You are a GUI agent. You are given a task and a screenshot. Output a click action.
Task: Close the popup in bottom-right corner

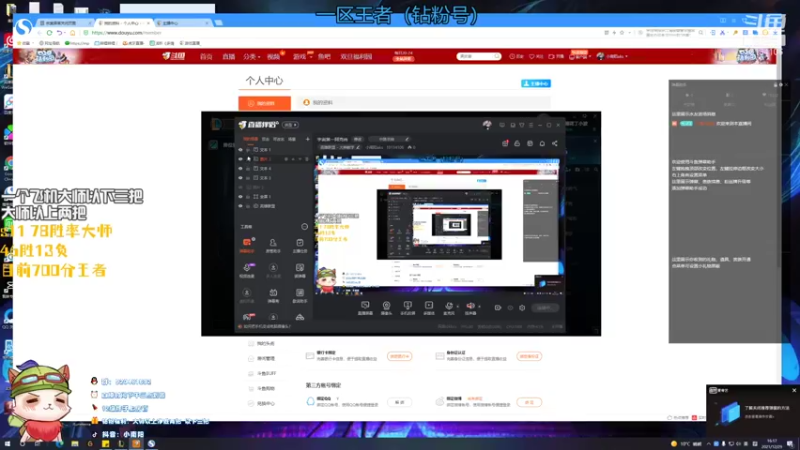(x=794, y=390)
